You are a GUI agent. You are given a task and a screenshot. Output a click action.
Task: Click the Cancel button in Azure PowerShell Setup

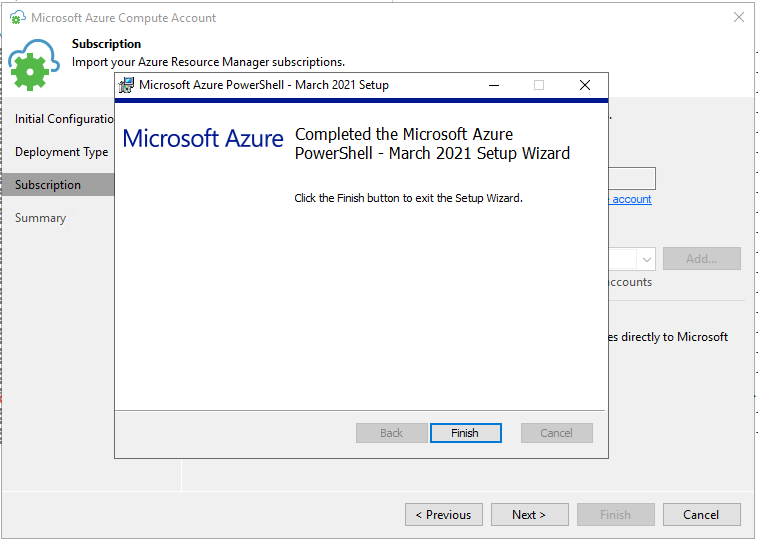[x=556, y=433]
